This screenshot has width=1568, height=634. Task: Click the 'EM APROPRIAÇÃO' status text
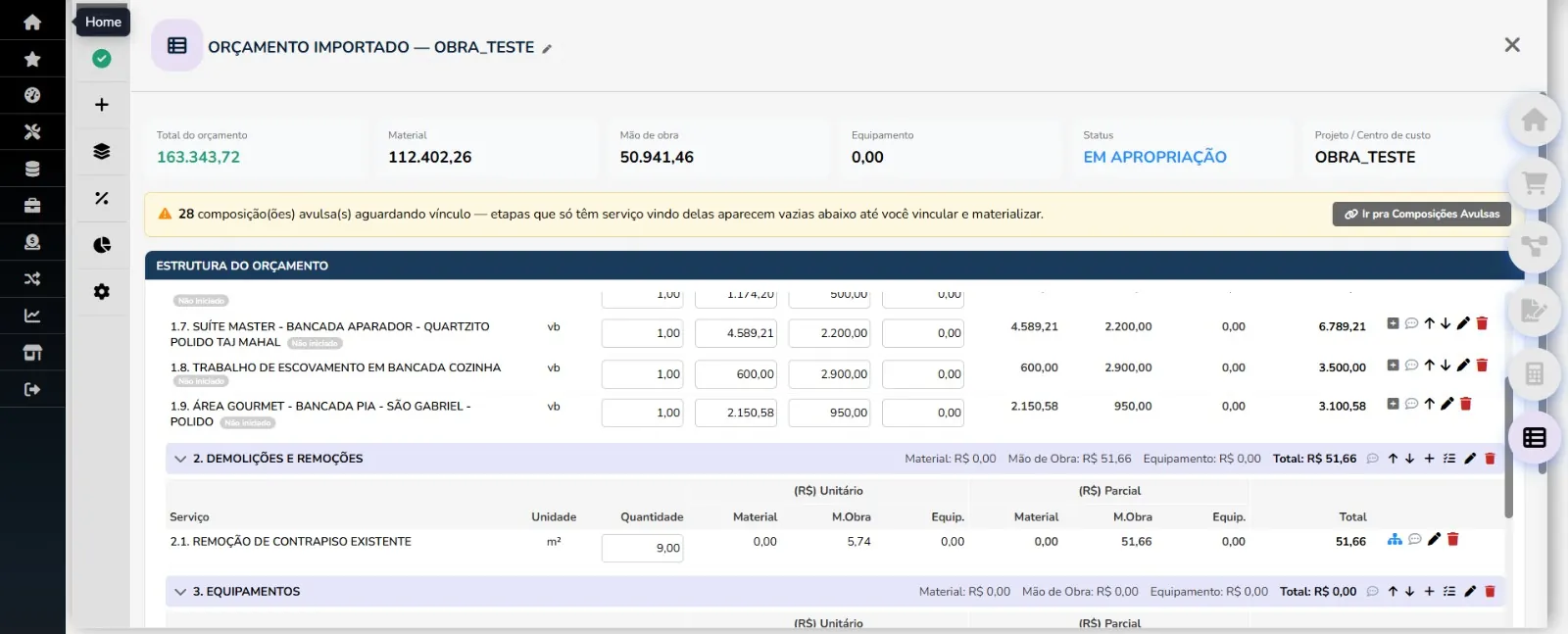(1154, 157)
